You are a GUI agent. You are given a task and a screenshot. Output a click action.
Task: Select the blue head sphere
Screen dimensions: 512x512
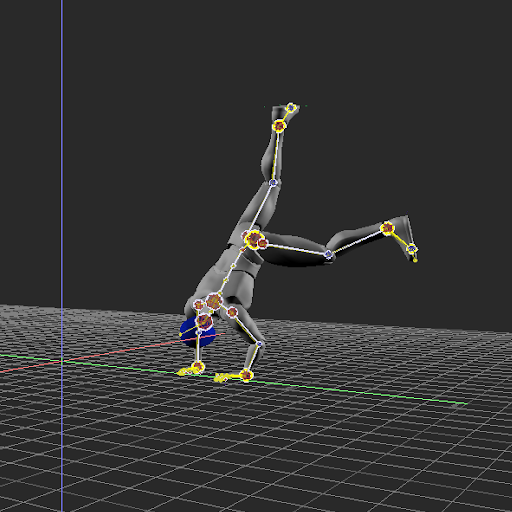197,332
